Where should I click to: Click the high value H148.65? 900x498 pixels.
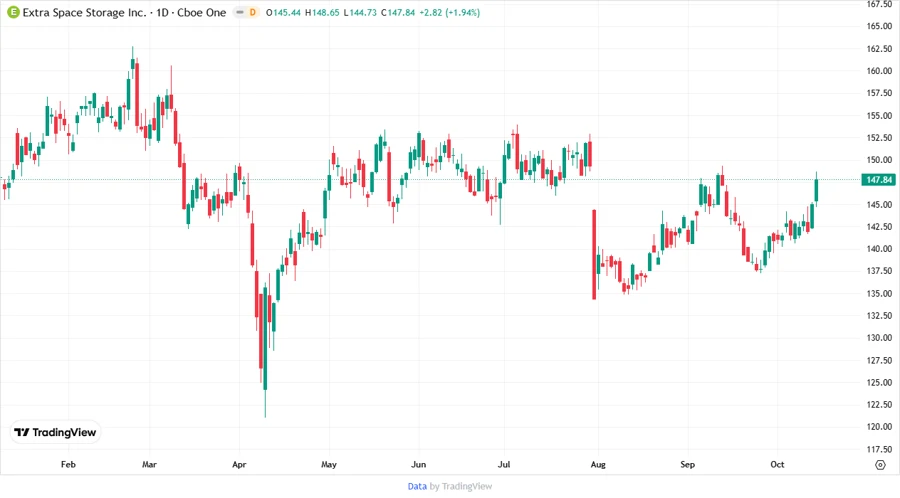pyautogui.click(x=322, y=12)
